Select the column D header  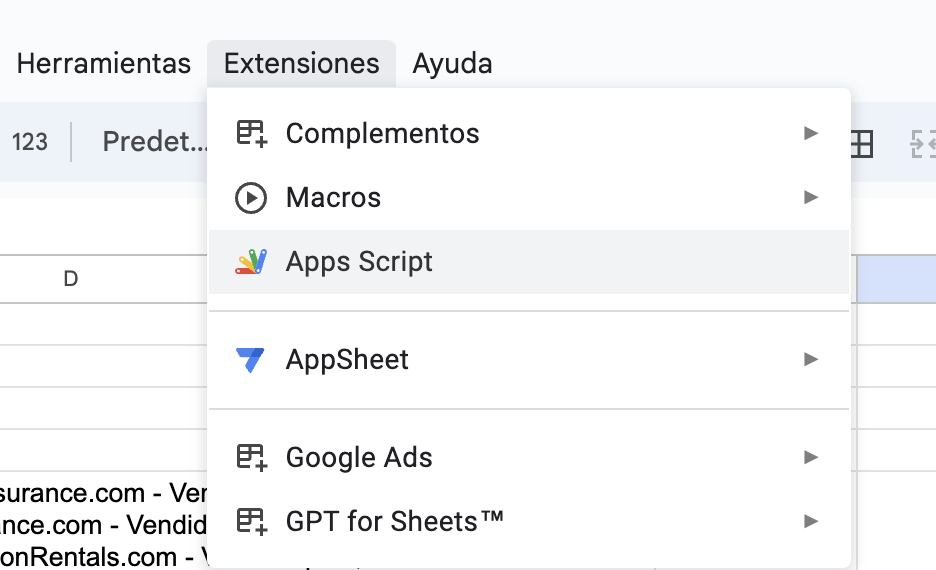click(70, 279)
